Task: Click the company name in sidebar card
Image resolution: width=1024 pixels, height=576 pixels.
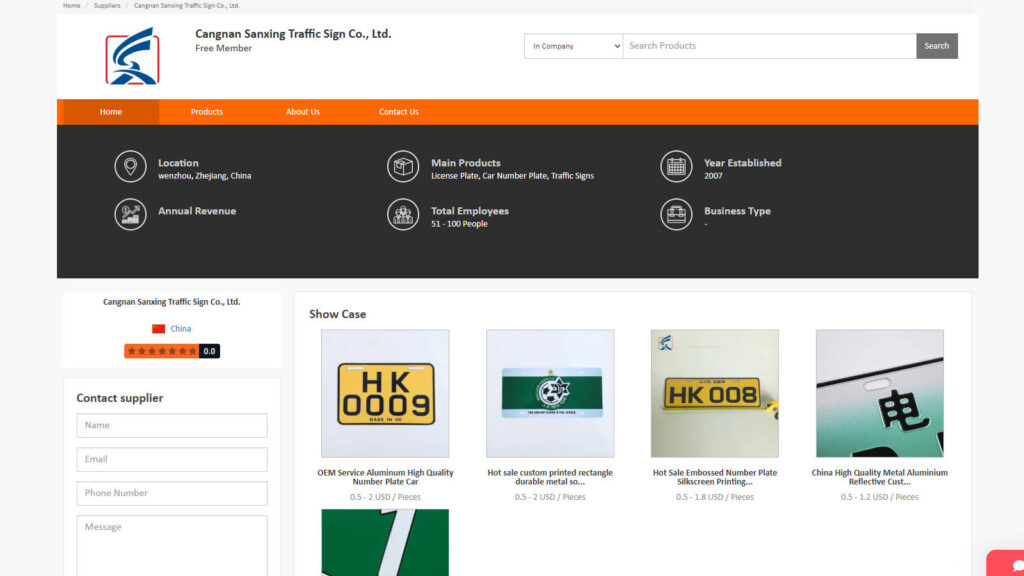Action: 172,302
